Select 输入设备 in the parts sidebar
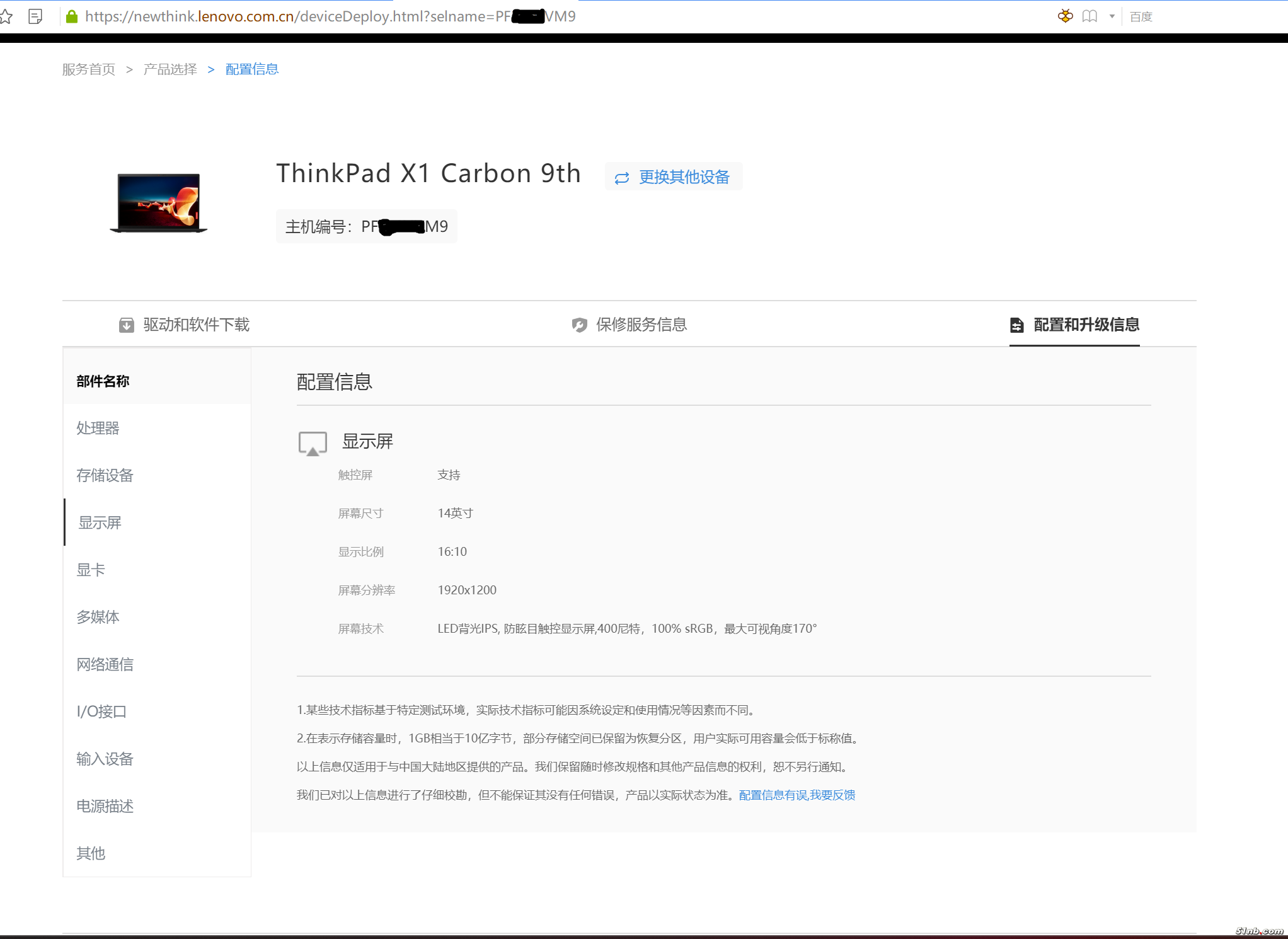This screenshot has height=939, width=1288. pyautogui.click(x=158, y=759)
